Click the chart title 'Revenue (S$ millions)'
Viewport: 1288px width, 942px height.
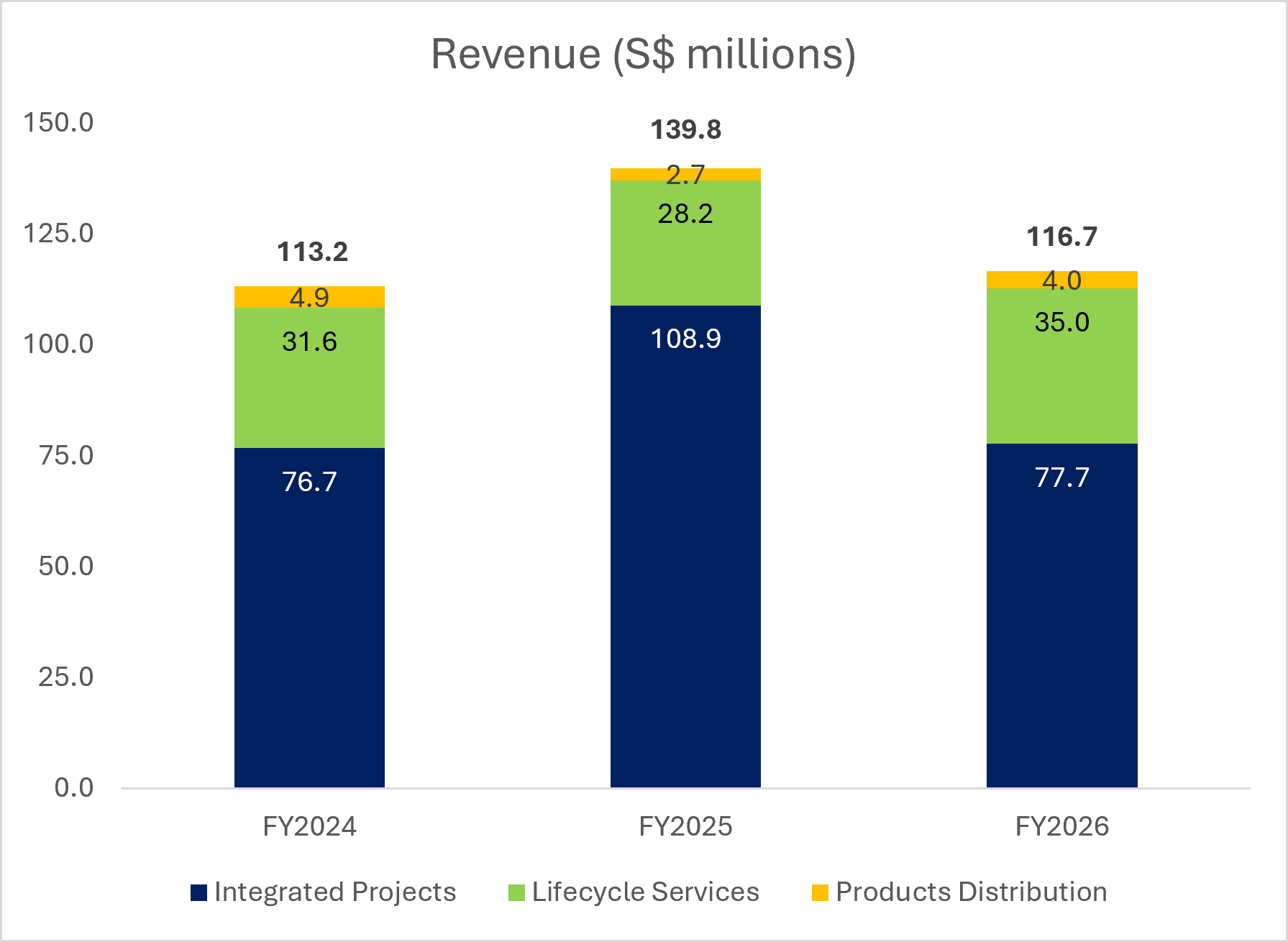(x=643, y=55)
